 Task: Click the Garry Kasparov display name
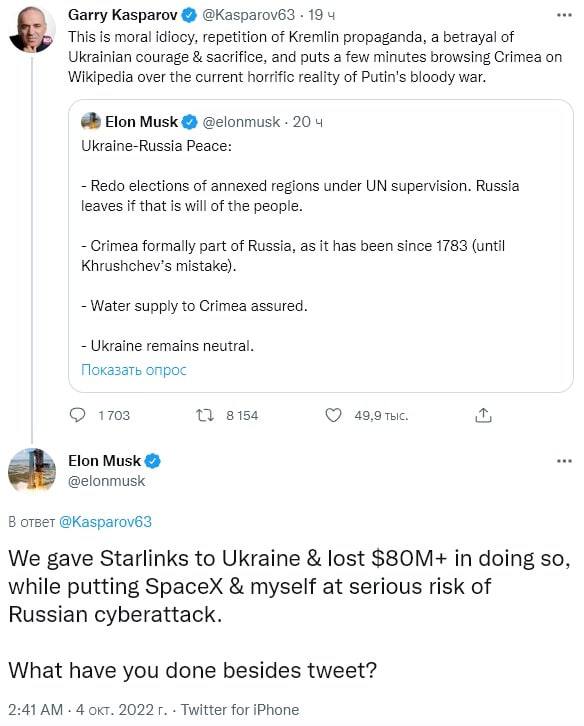(123, 15)
